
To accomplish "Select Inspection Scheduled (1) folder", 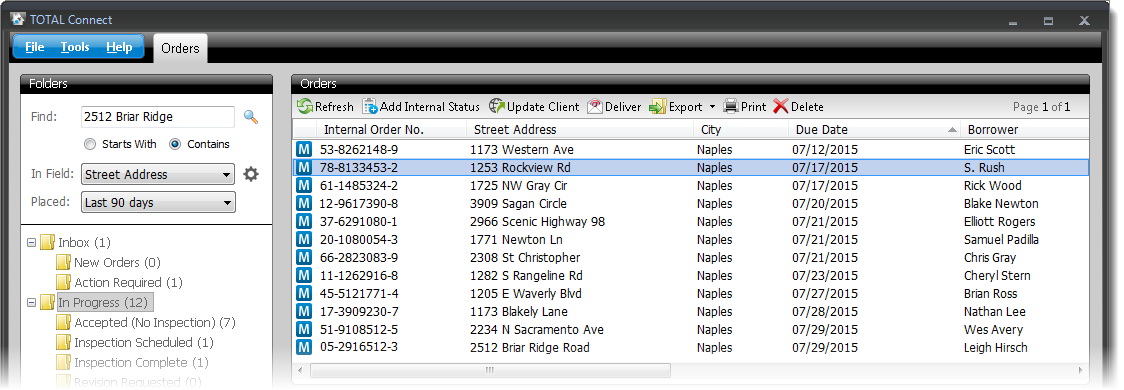I will pyautogui.click(x=144, y=343).
